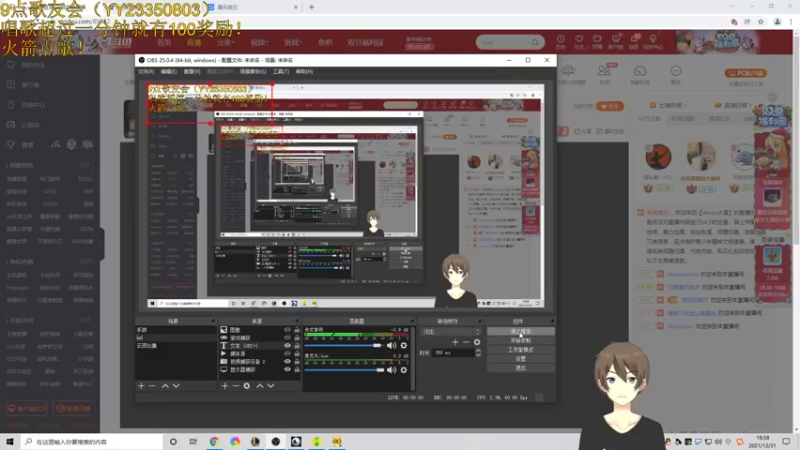Toggle visibility of the 窗口捕获 source
The image size is (800, 450).
[287, 338]
